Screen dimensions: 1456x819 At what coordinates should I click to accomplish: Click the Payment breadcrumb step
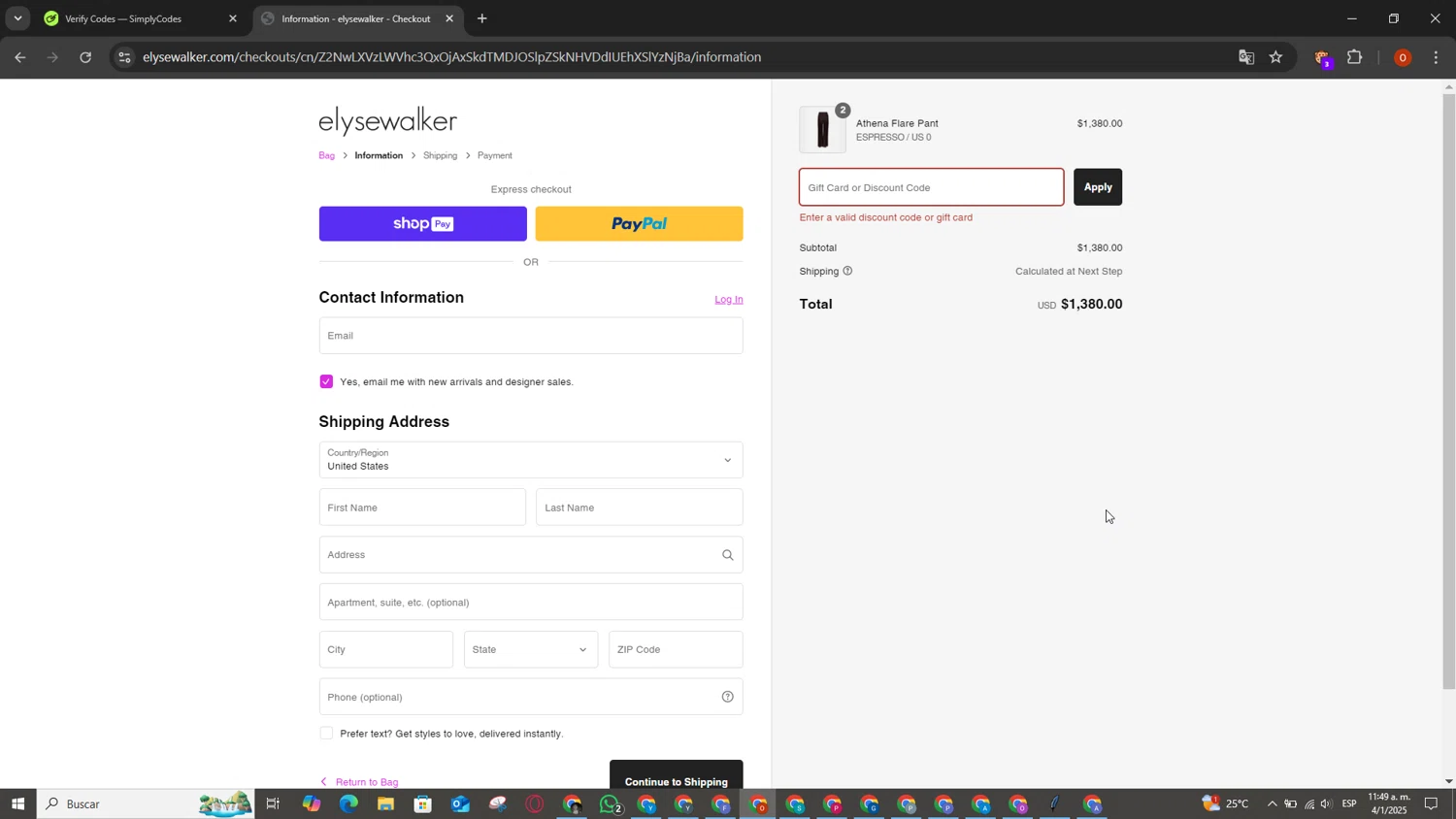(x=494, y=155)
